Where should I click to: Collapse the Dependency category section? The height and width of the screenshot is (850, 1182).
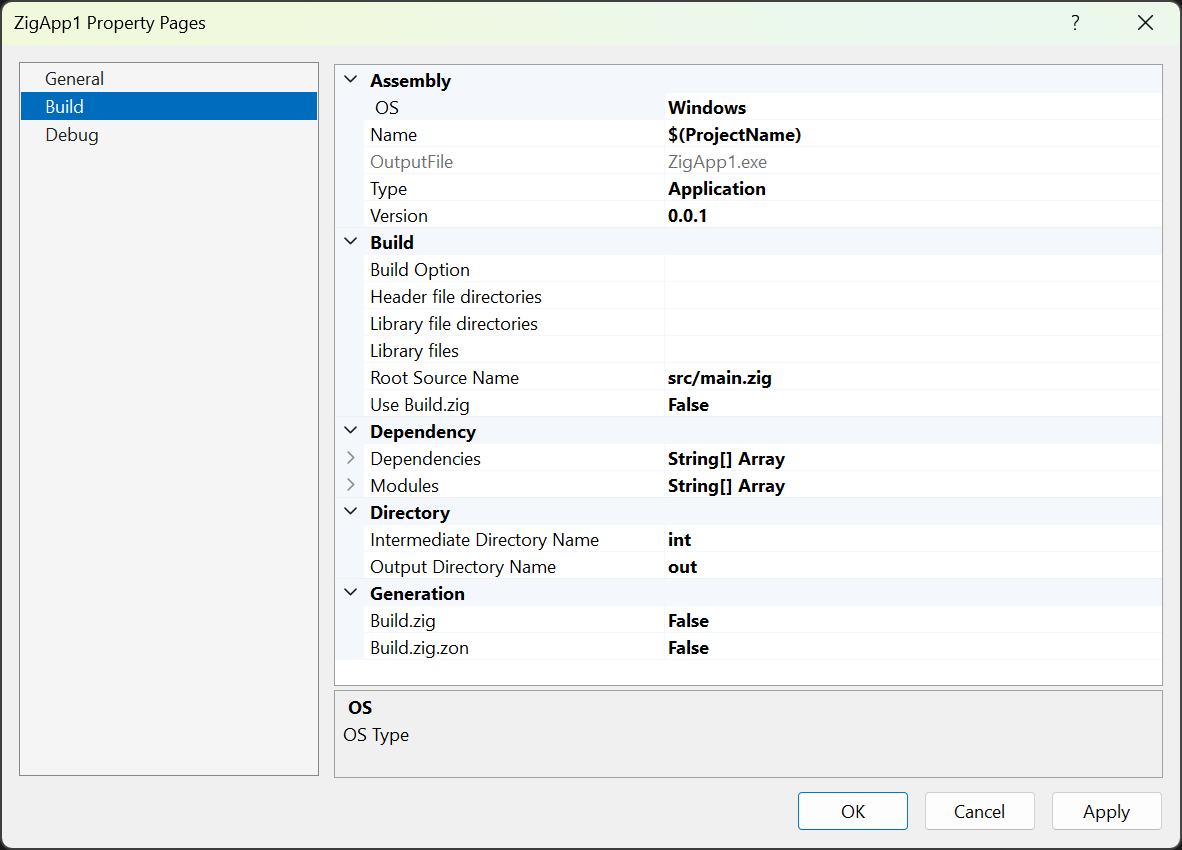tap(350, 431)
